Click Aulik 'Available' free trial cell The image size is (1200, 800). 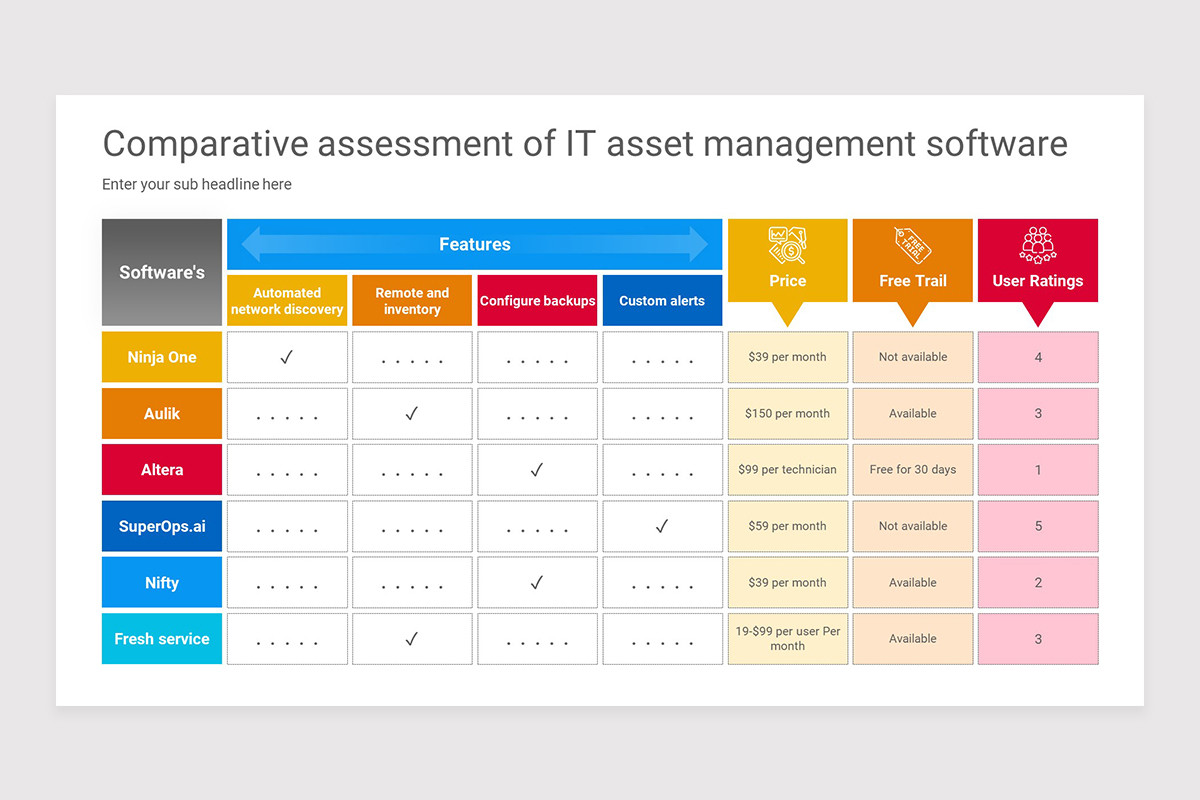pyautogui.click(x=912, y=413)
